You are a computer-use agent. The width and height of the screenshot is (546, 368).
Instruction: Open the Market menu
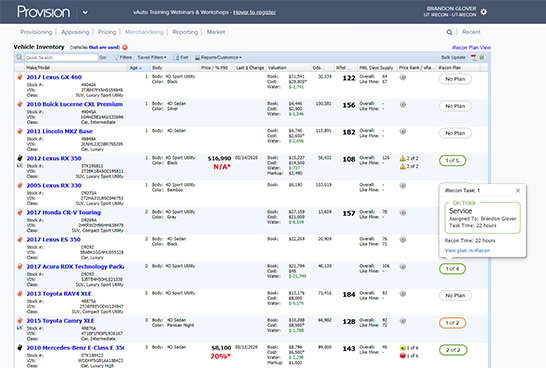tap(216, 32)
